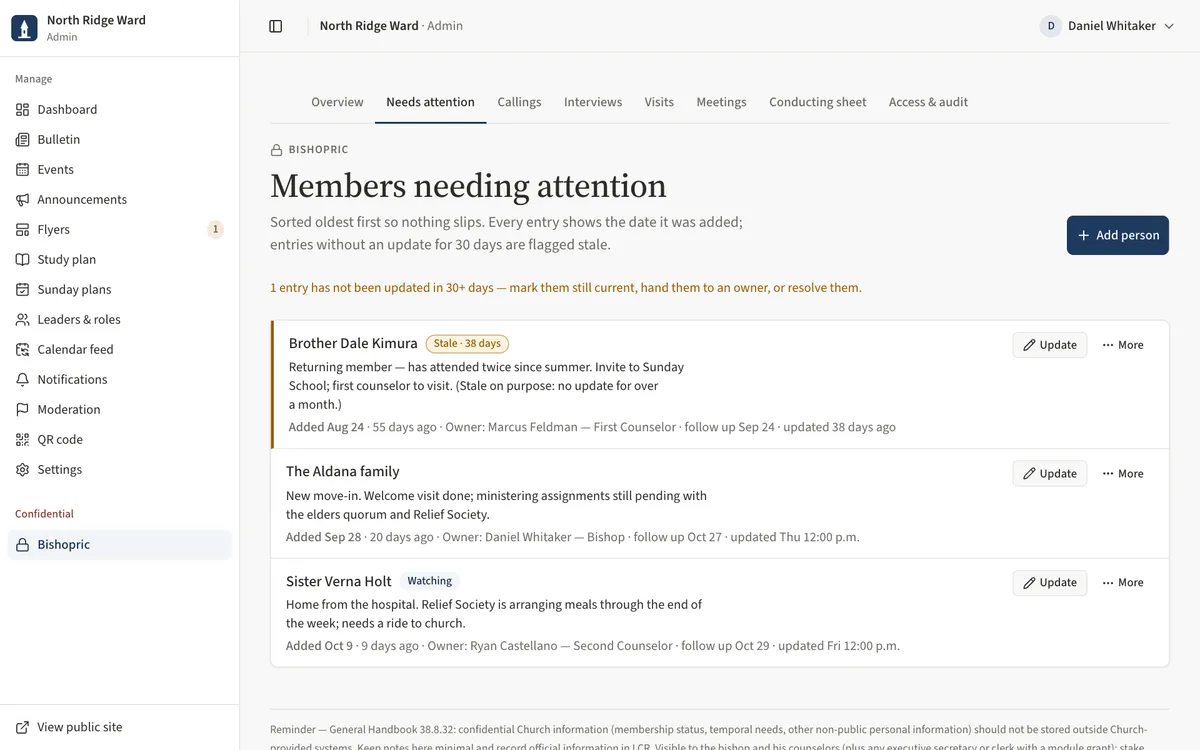Switch to the Callings tab
The height and width of the screenshot is (750, 1200).
[x=519, y=102]
